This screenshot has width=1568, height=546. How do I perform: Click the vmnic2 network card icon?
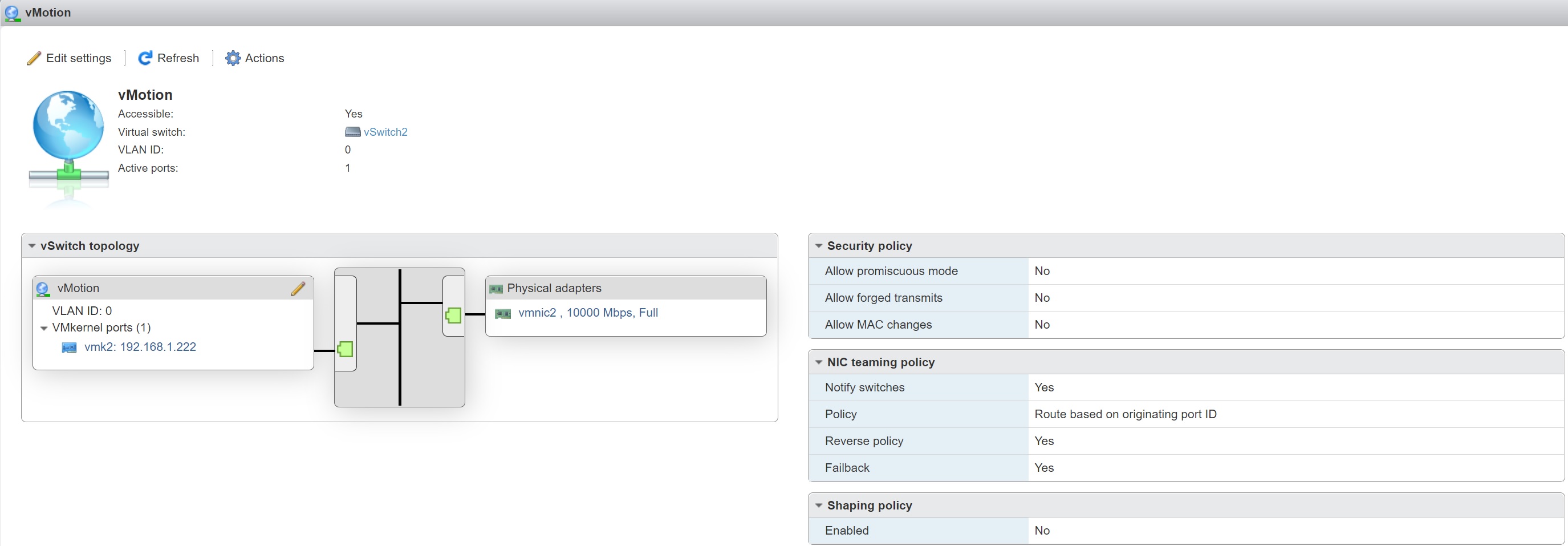click(503, 314)
